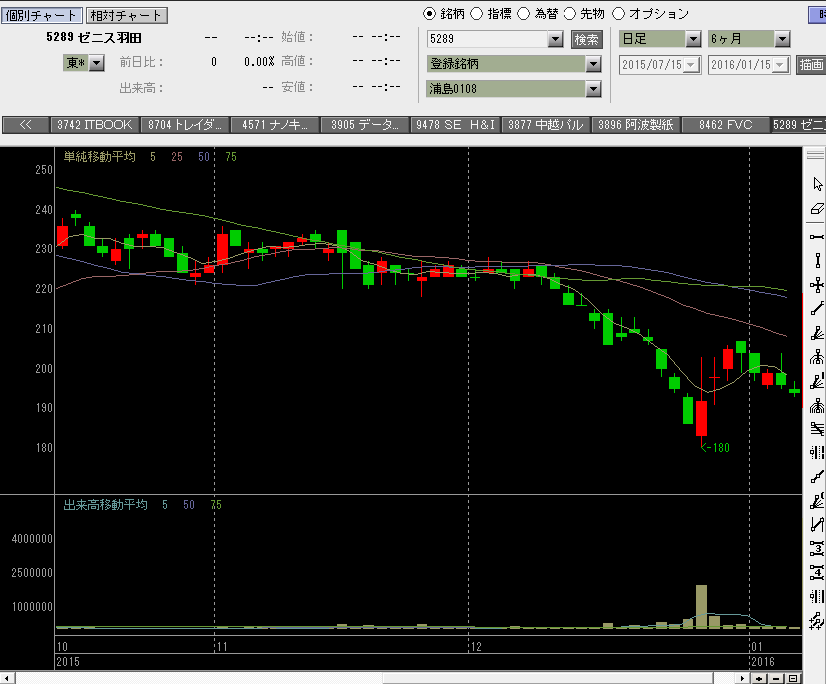Select the 銘柄 radio button

click(430, 14)
